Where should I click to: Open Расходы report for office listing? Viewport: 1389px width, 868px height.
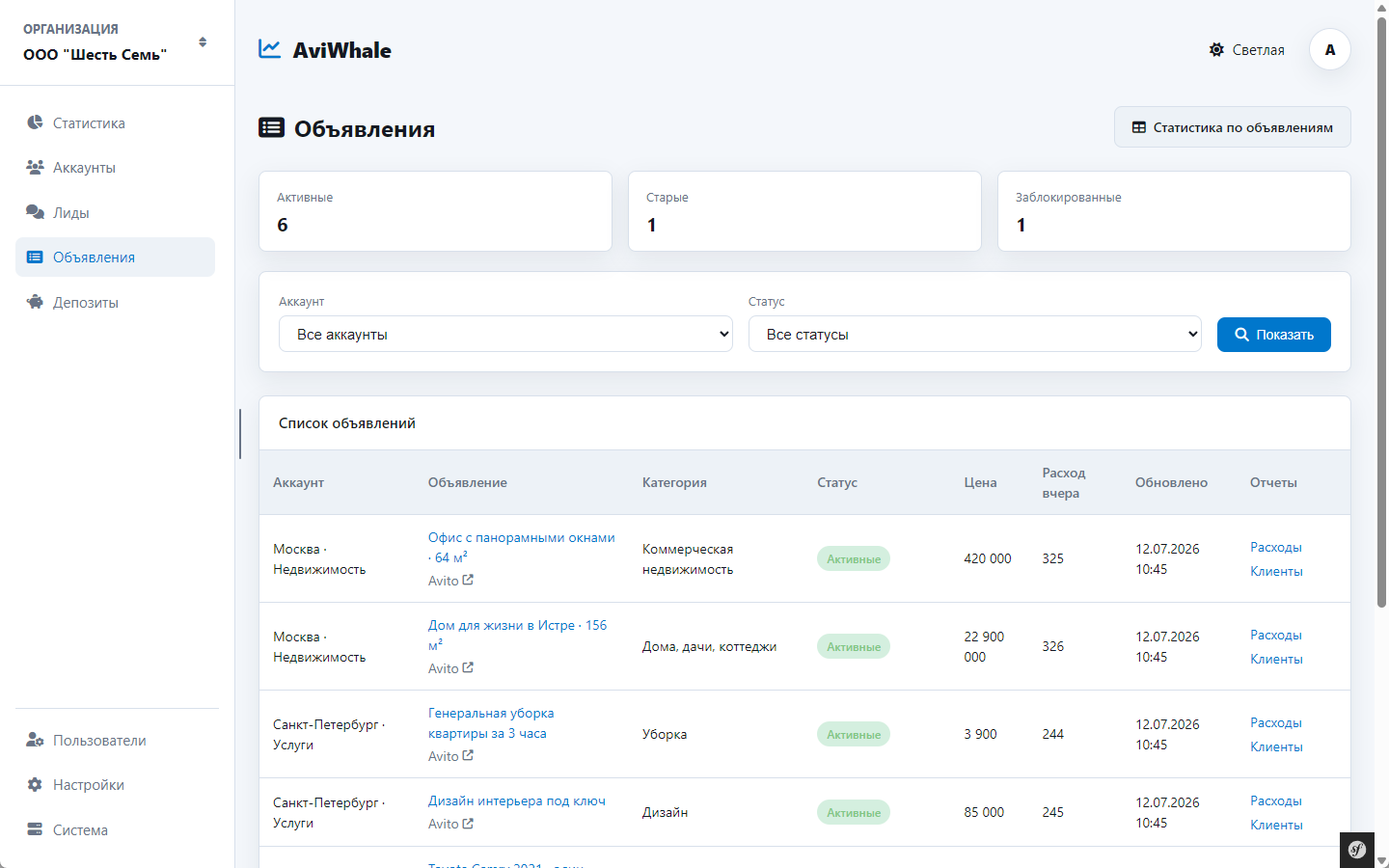pyautogui.click(x=1276, y=547)
